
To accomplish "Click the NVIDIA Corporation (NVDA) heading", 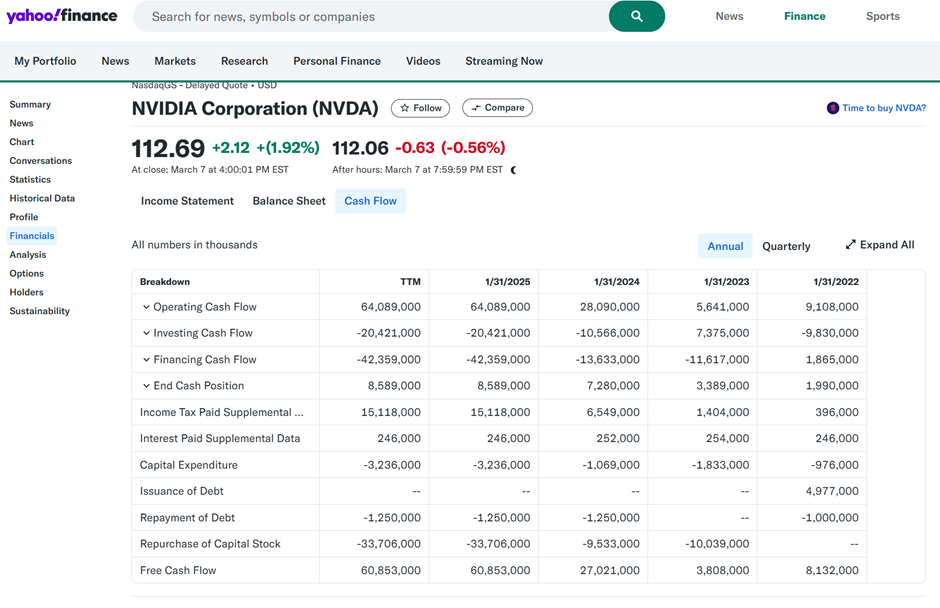I will 255,109.
